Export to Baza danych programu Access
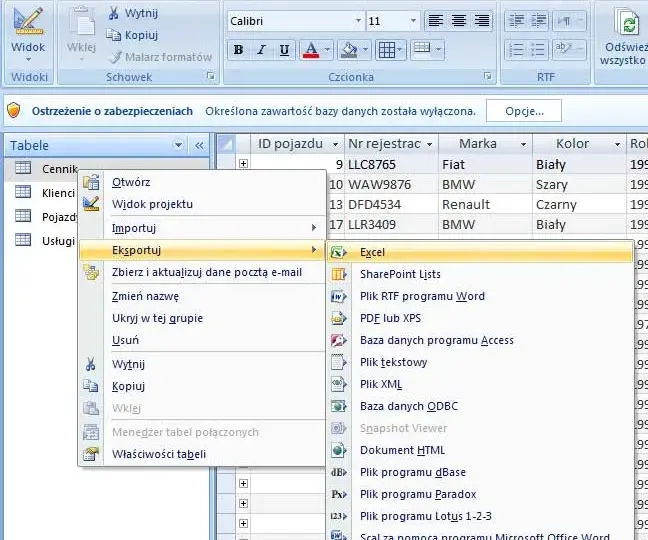This screenshot has height=540, width=648. pyautogui.click(x=480, y=340)
